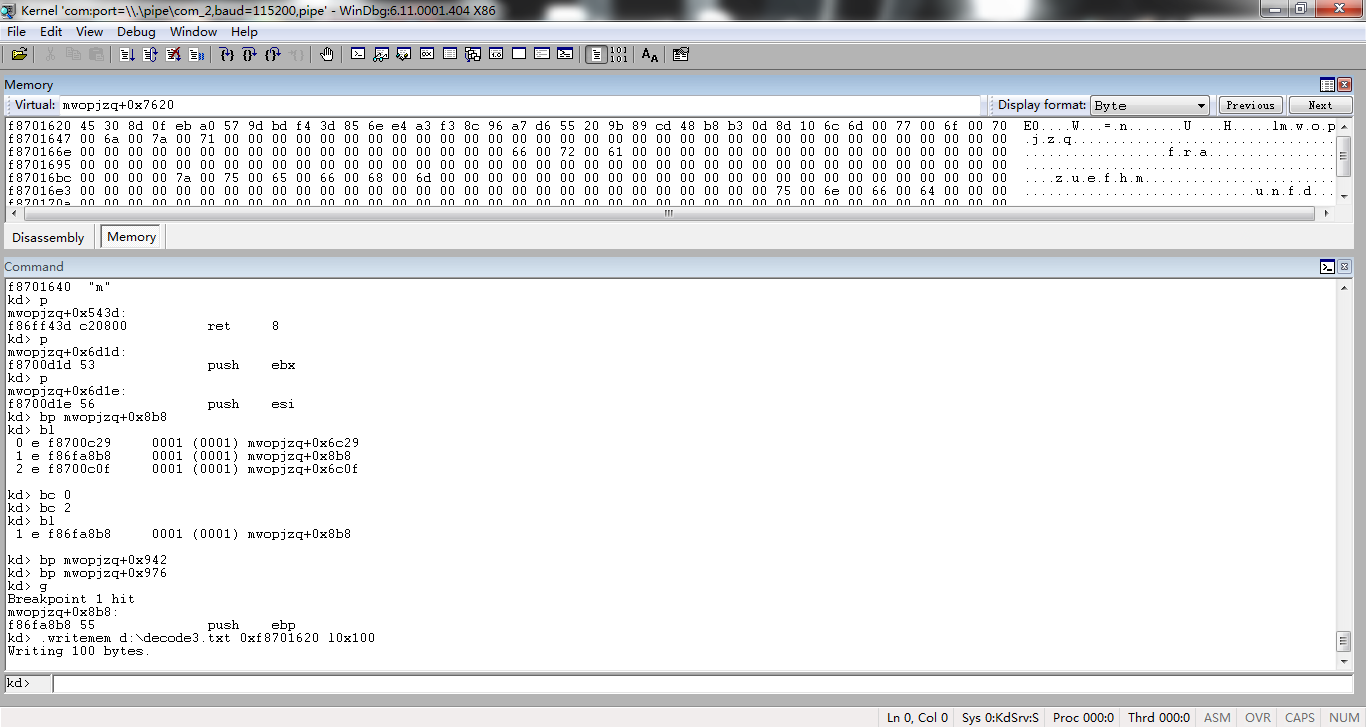Click the Virtual address input field
The width and height of the screenshot is (1366, 728).
tap(520, 105)
